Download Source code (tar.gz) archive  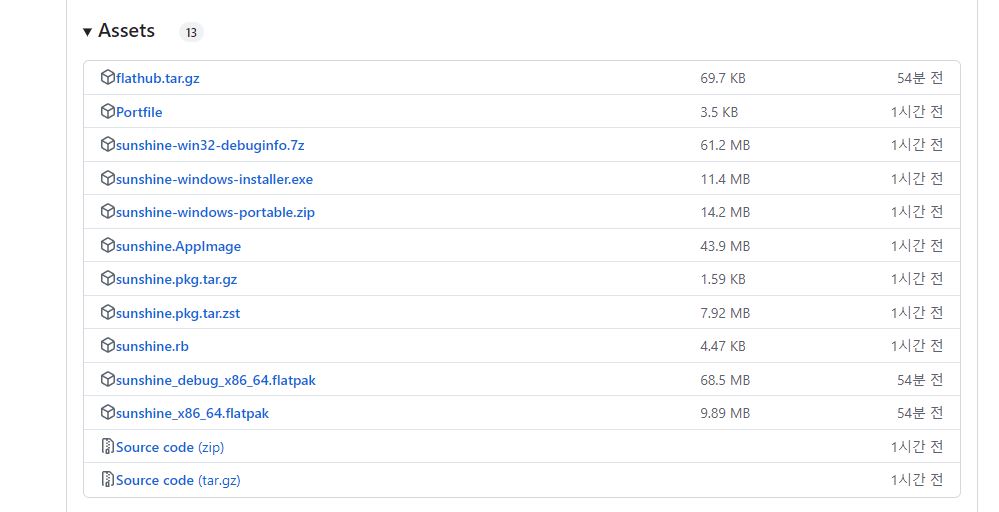178,480
